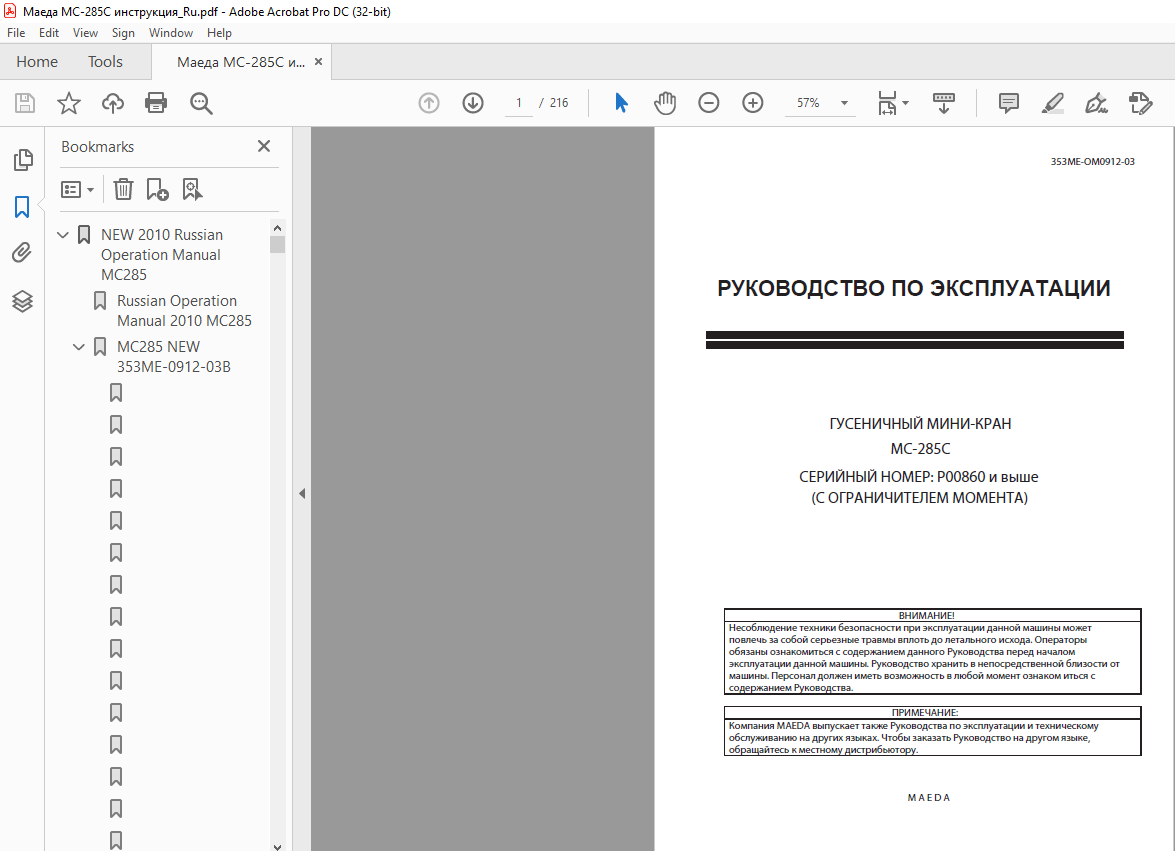The image size is (1175, 851).
Task: Delete selected bookmark trash icon
Action: coord(123,190)
